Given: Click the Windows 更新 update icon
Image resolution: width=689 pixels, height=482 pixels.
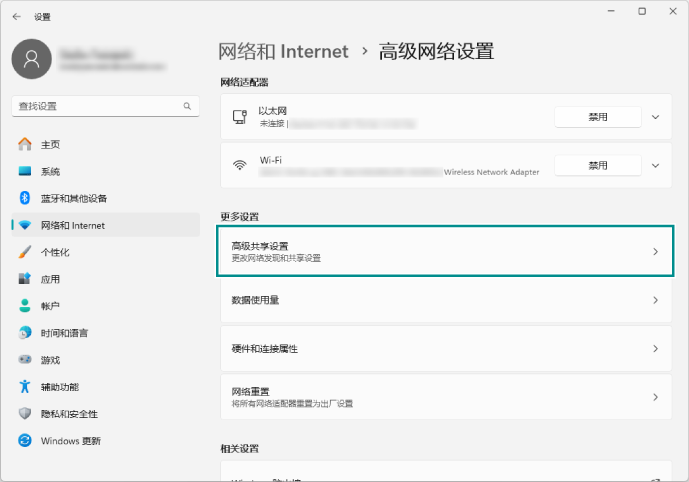Looking at the screenshot, I should click(x=25, y=441).
